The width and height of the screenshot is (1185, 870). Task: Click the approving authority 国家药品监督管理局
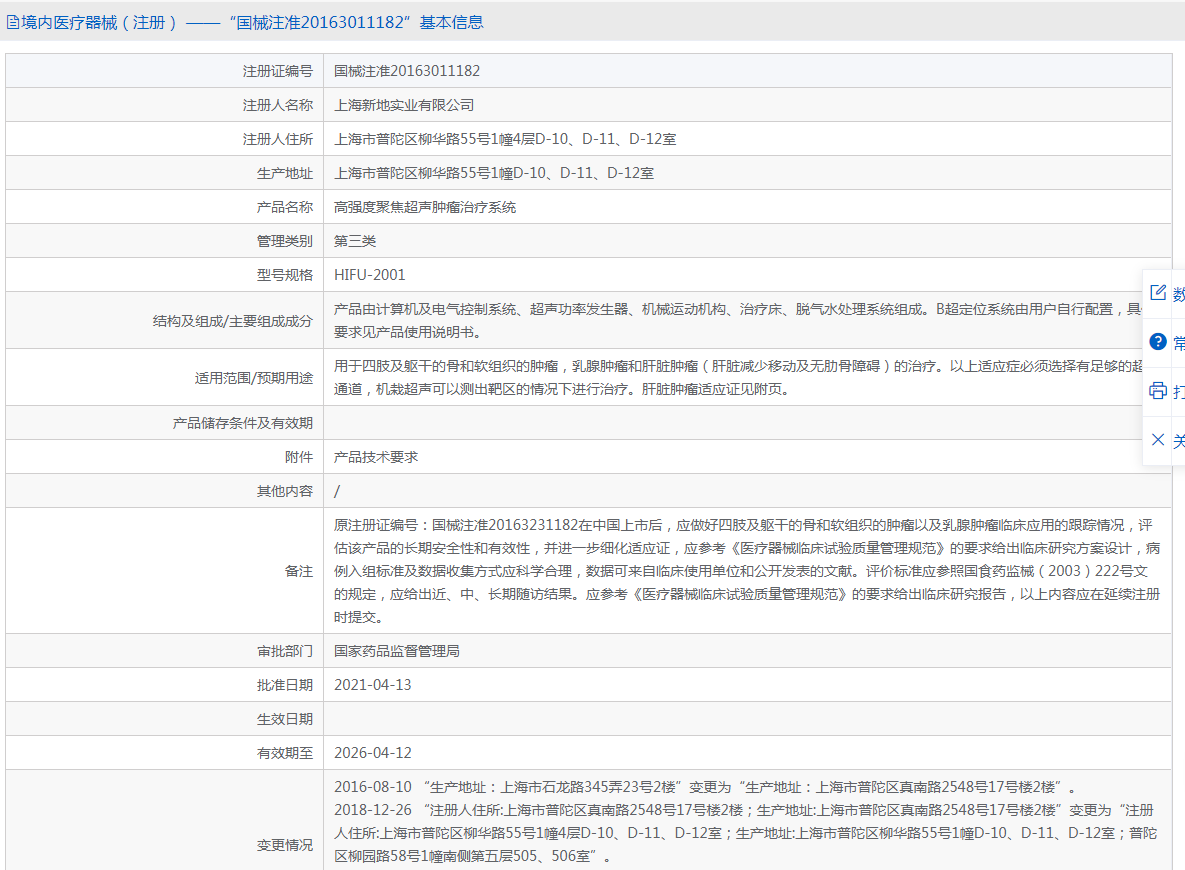397,651
